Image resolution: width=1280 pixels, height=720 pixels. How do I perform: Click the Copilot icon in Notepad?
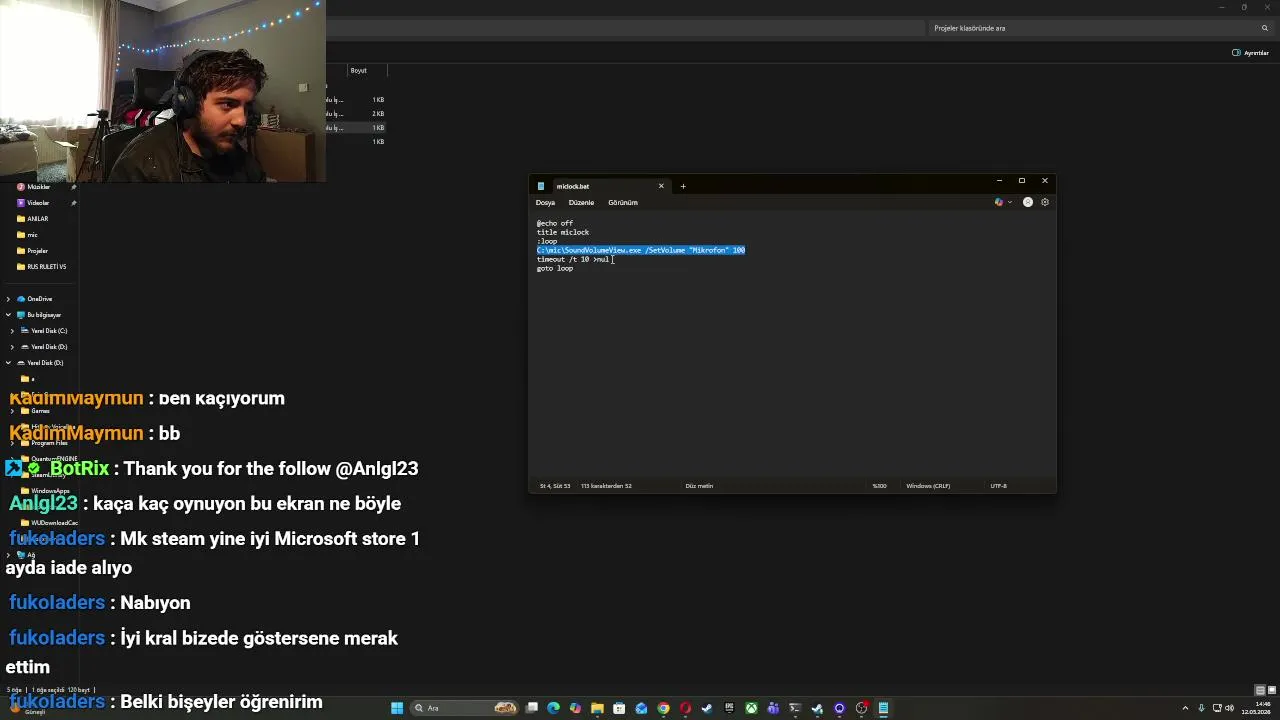point(998,202)
